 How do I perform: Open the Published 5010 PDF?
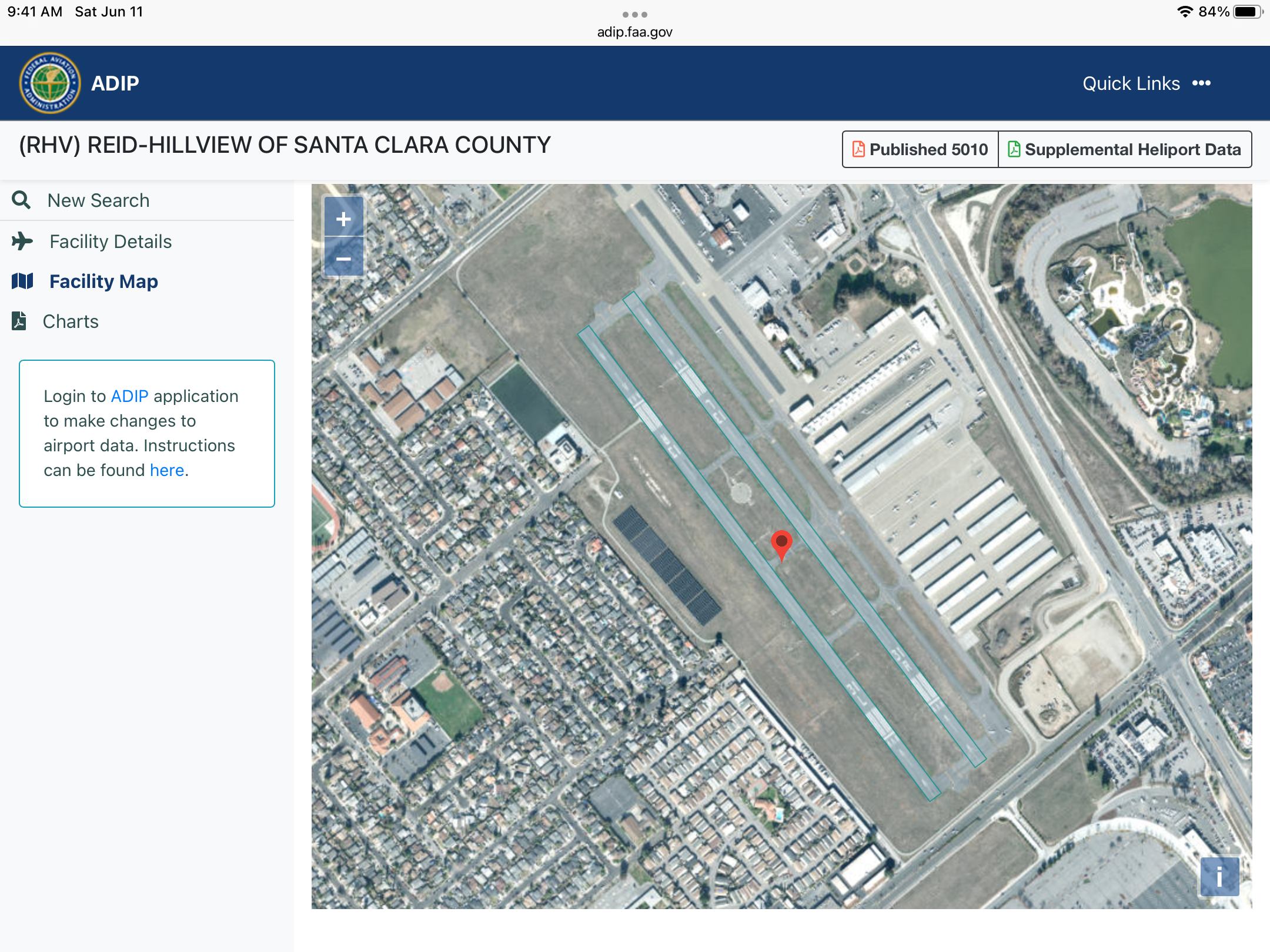tap(920, 149)
